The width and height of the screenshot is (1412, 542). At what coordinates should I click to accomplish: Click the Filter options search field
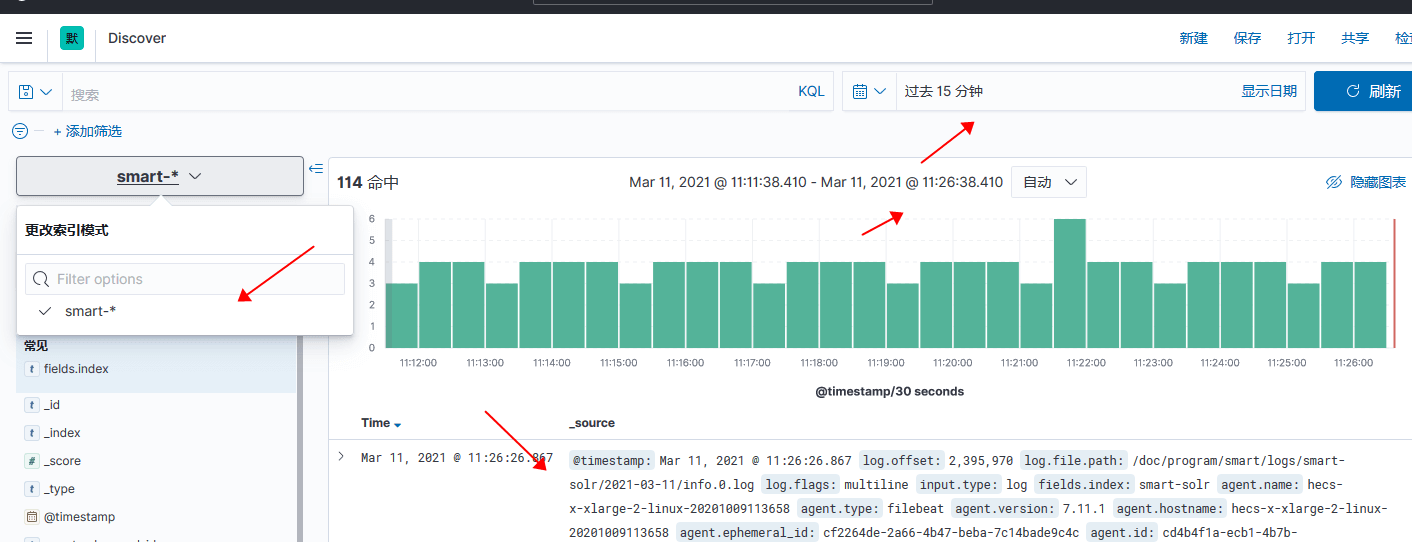(x=185, y=279)
